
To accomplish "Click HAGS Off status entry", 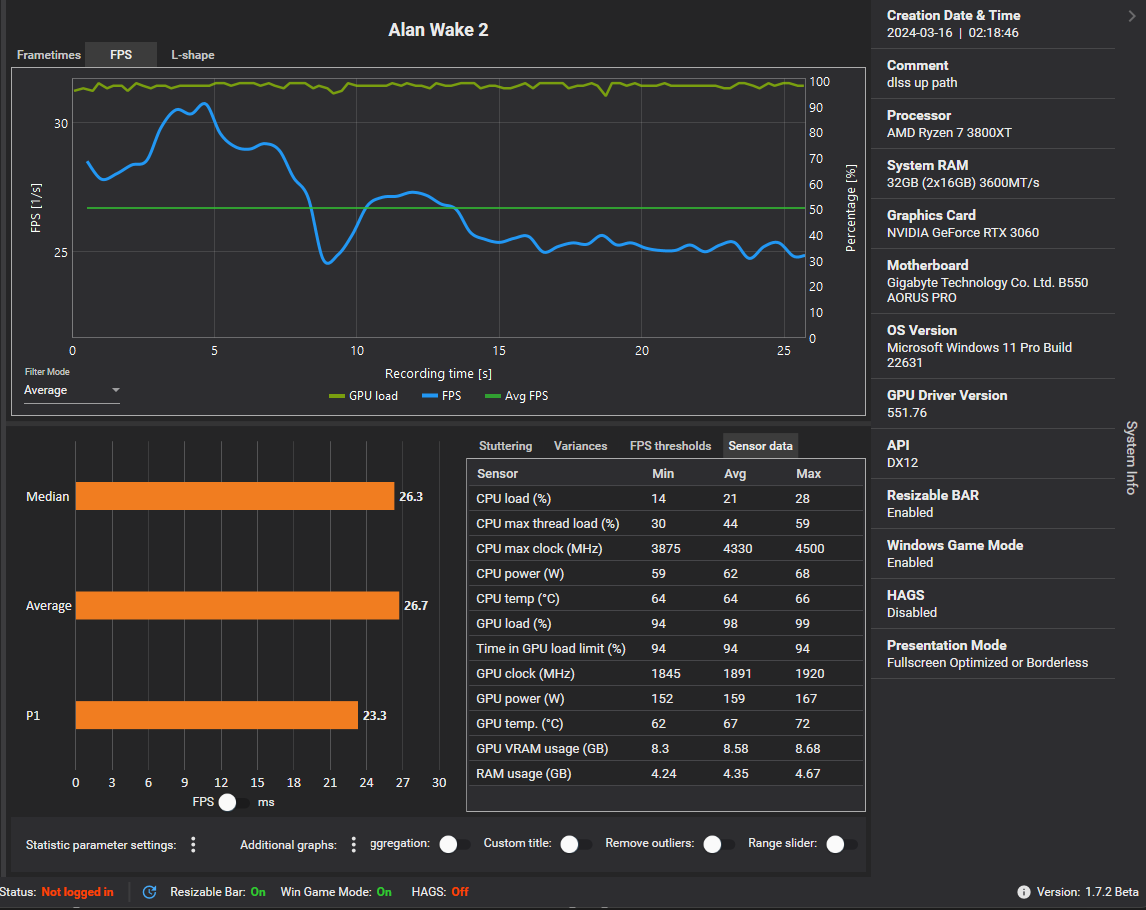I will pos(440,892).
